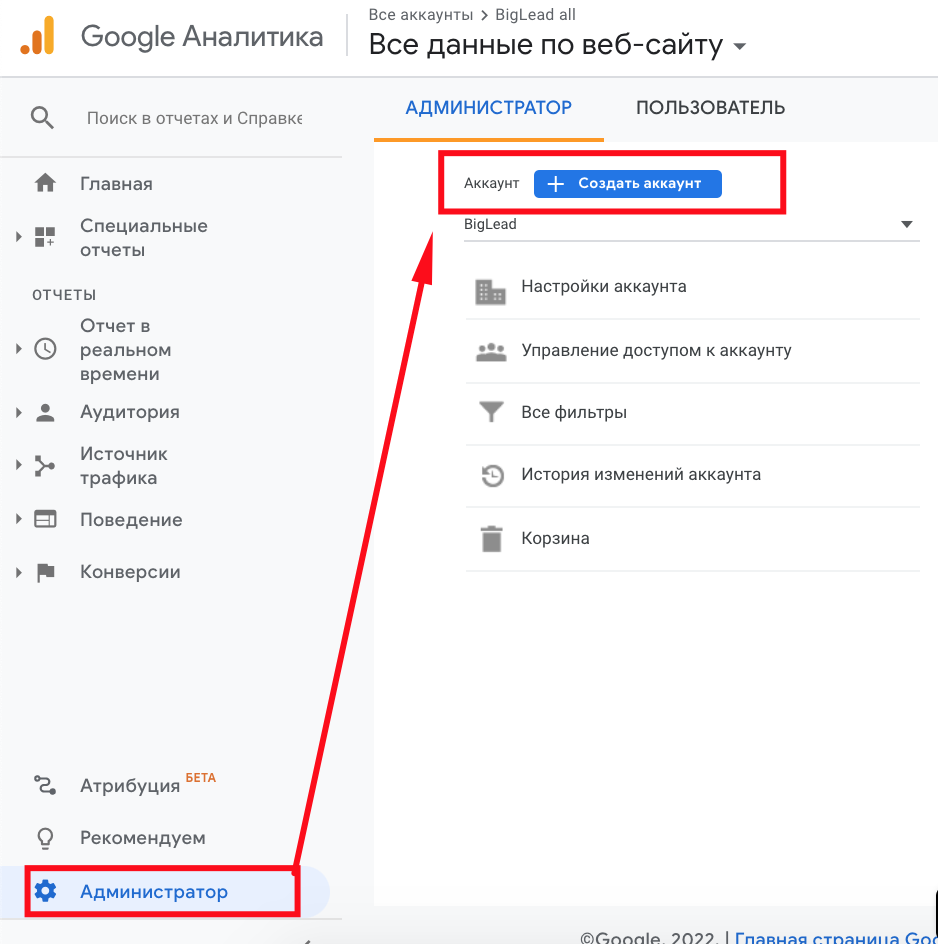The width and height of the screenshot is (938, 944).
Task: Click the Administrator gear icon
Action: click(45, 891)
